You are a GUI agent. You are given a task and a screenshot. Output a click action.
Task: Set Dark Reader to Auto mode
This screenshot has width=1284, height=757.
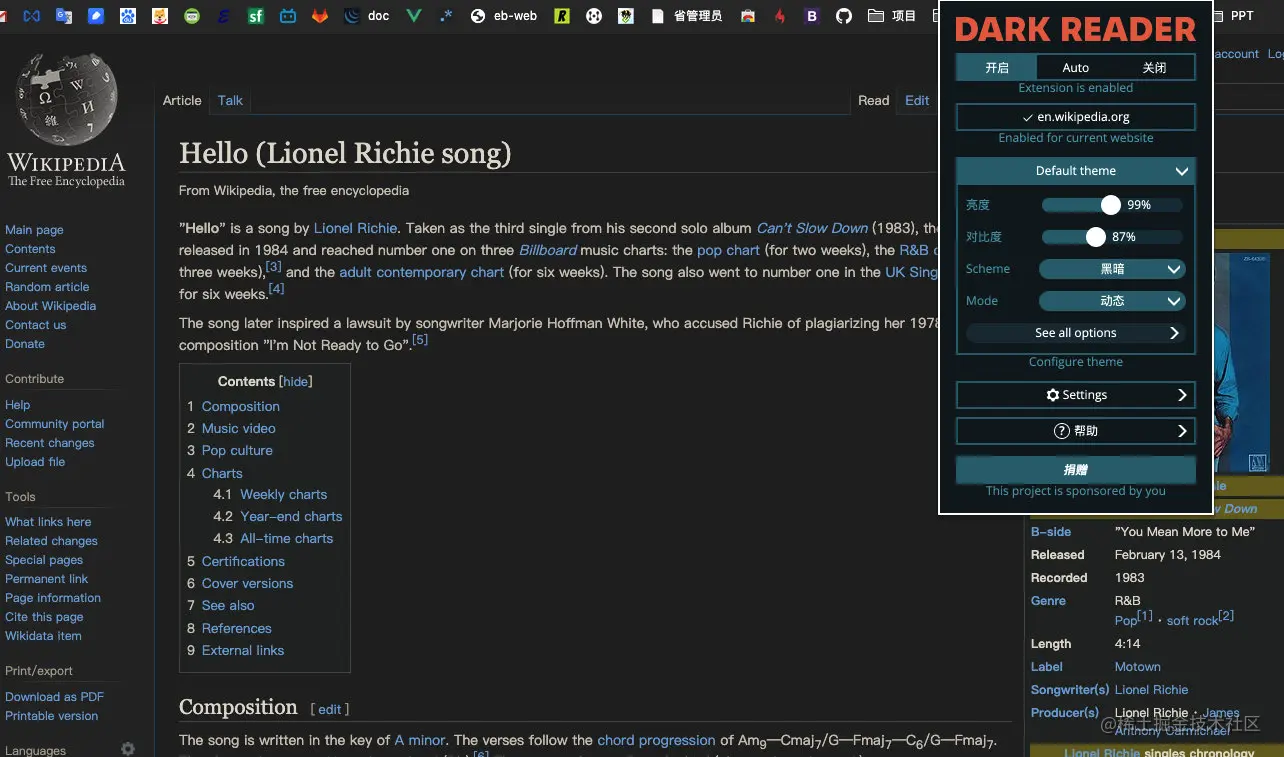pos(1076,68)
